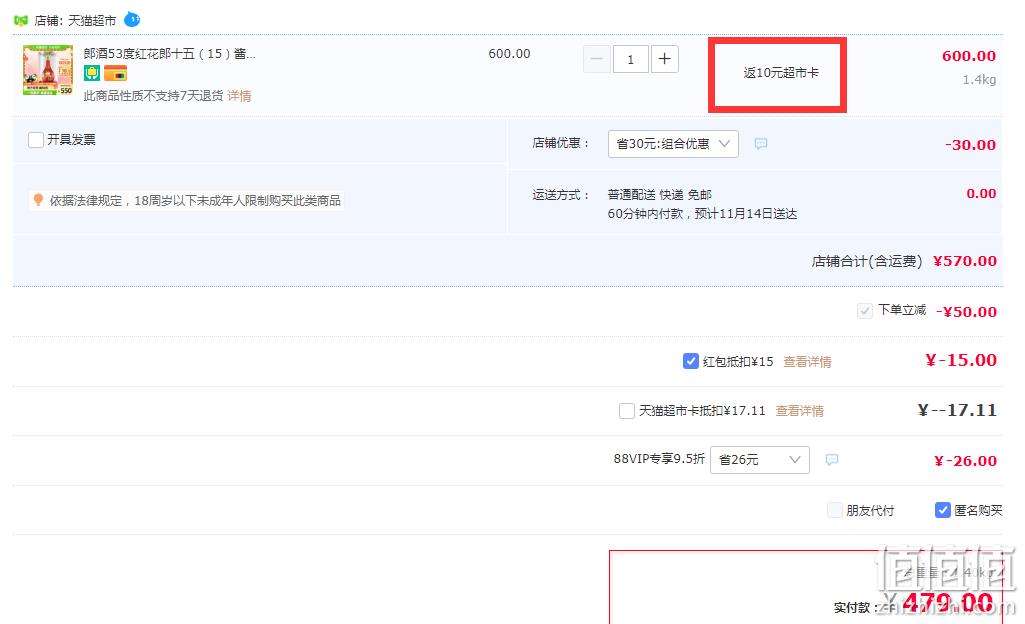This screenshot has width=1025, height=624.
Task: Click the Tmall supermarket cat logo icon
Action: (21, 21)
